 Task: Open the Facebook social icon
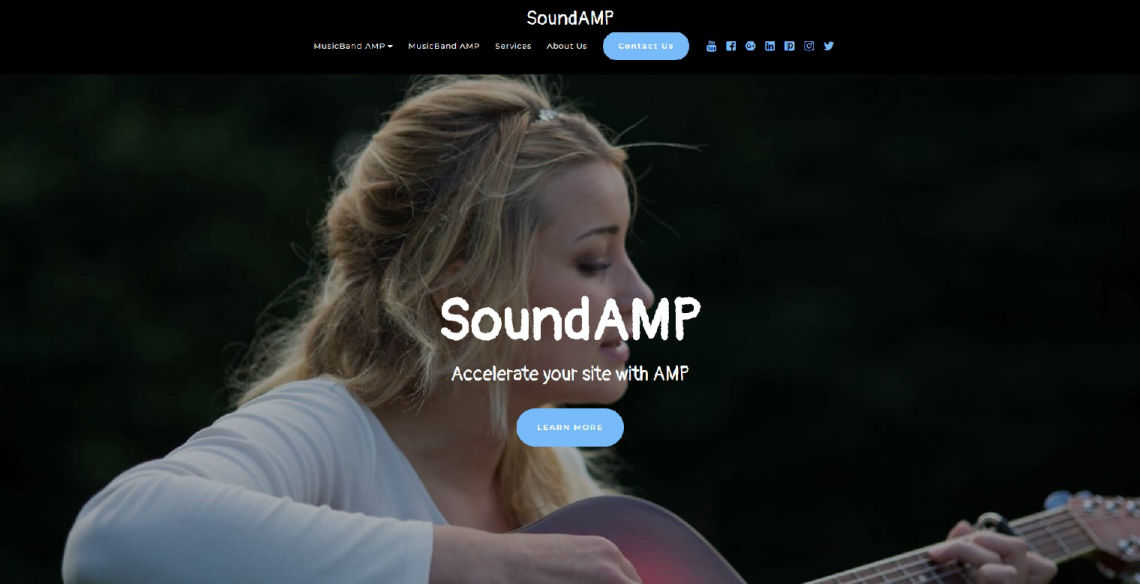point(731,46)
